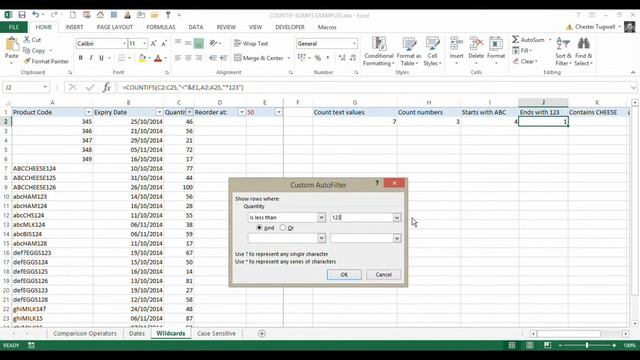Open Conditional Formatting menu
The height and width of the screenshot is (360, 640).
[x=379, y=51]
